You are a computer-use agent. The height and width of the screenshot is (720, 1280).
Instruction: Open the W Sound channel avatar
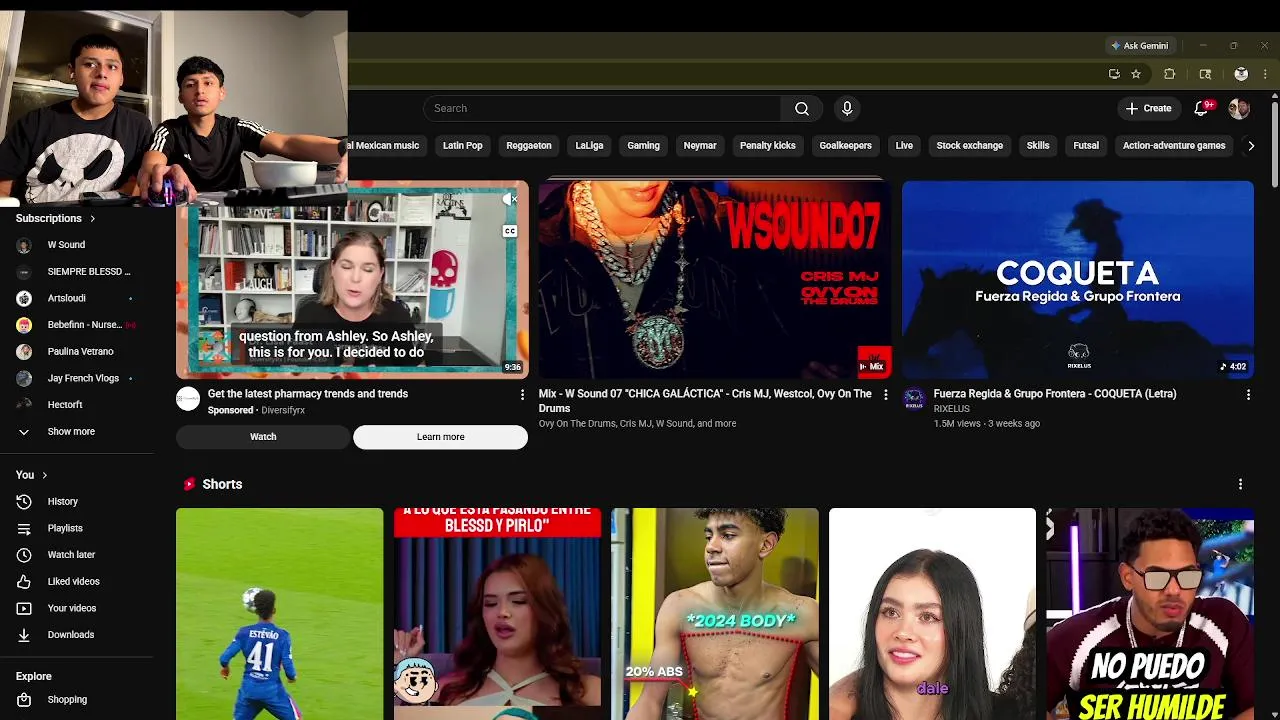point(24,244)
